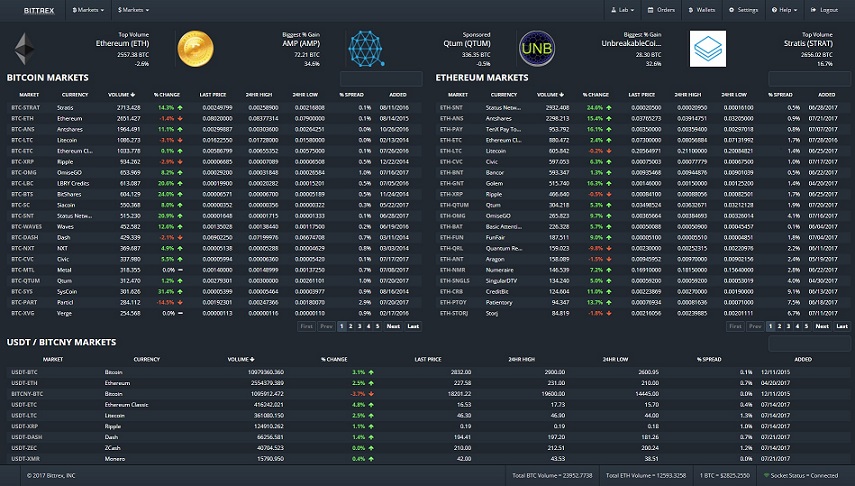Click the USDT markets search field

coord(809,343)
